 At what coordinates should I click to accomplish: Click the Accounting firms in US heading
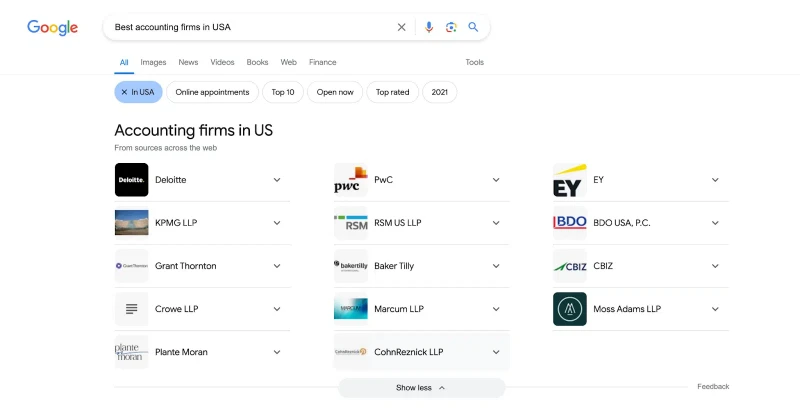tap(193, 131)
